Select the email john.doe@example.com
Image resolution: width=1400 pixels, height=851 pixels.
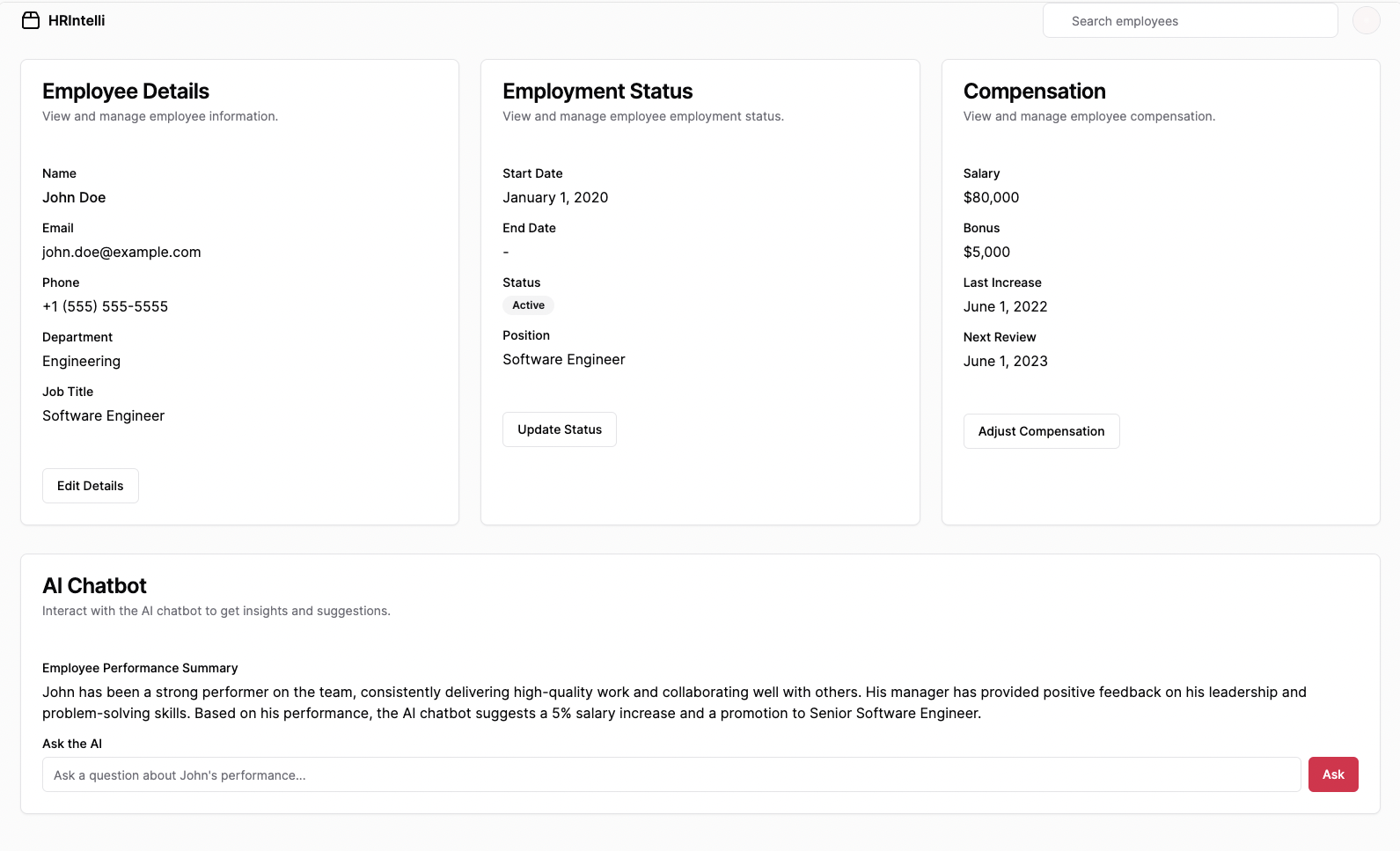[121, 252]
